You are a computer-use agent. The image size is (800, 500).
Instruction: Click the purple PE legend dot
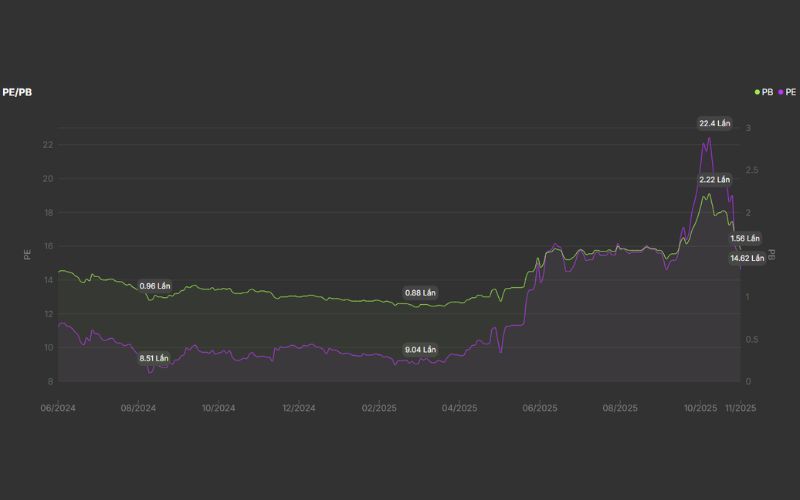[781, 92]
